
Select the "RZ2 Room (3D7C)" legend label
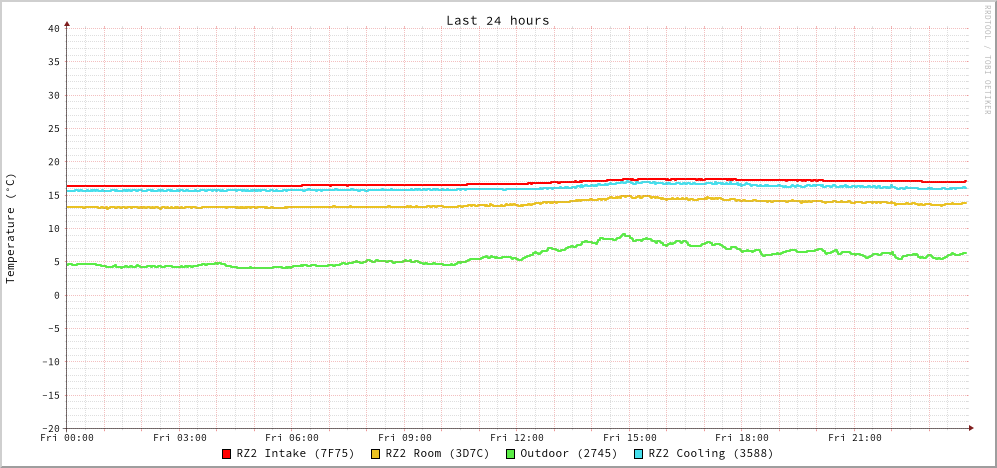pos(437,453)
